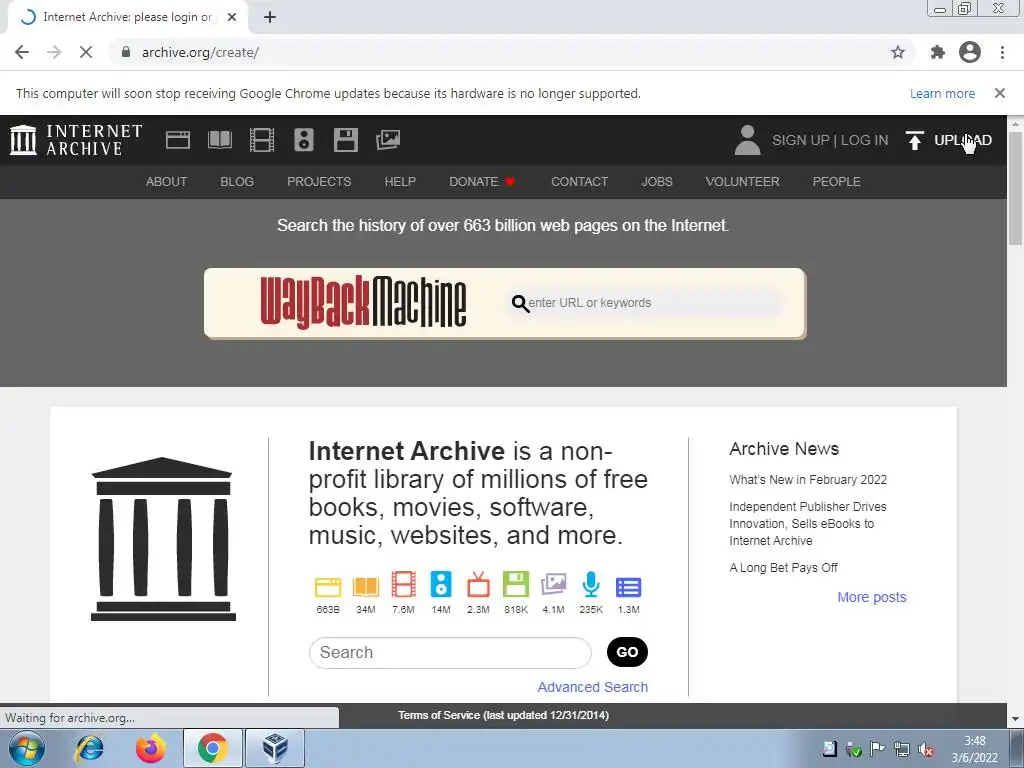This screenshot has width=1024, height=768.
Task: Click the SIGN UP link
Action: pyautogui.click(x=801, y=140)
